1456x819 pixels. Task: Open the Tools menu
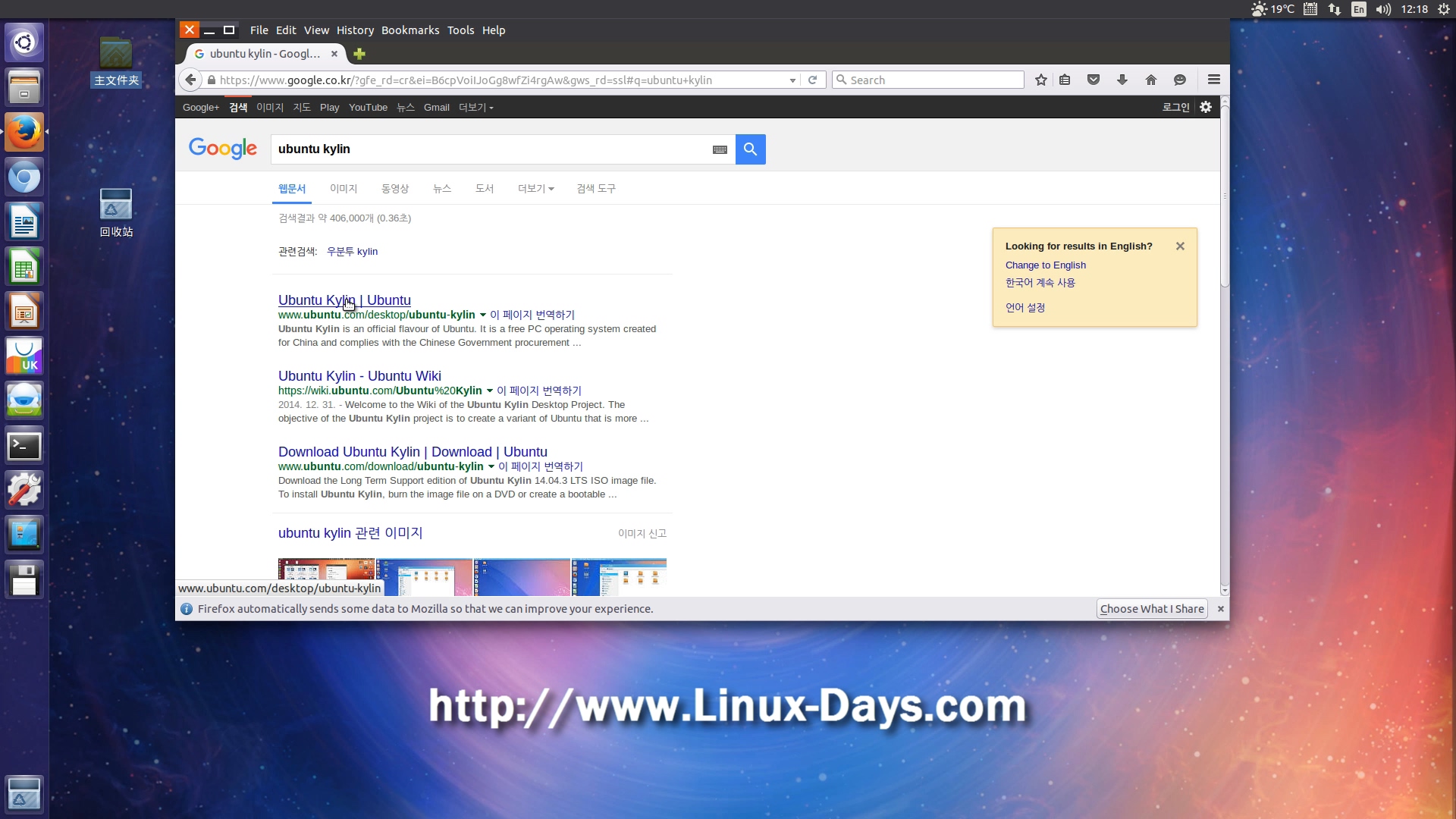coord(460,30)
